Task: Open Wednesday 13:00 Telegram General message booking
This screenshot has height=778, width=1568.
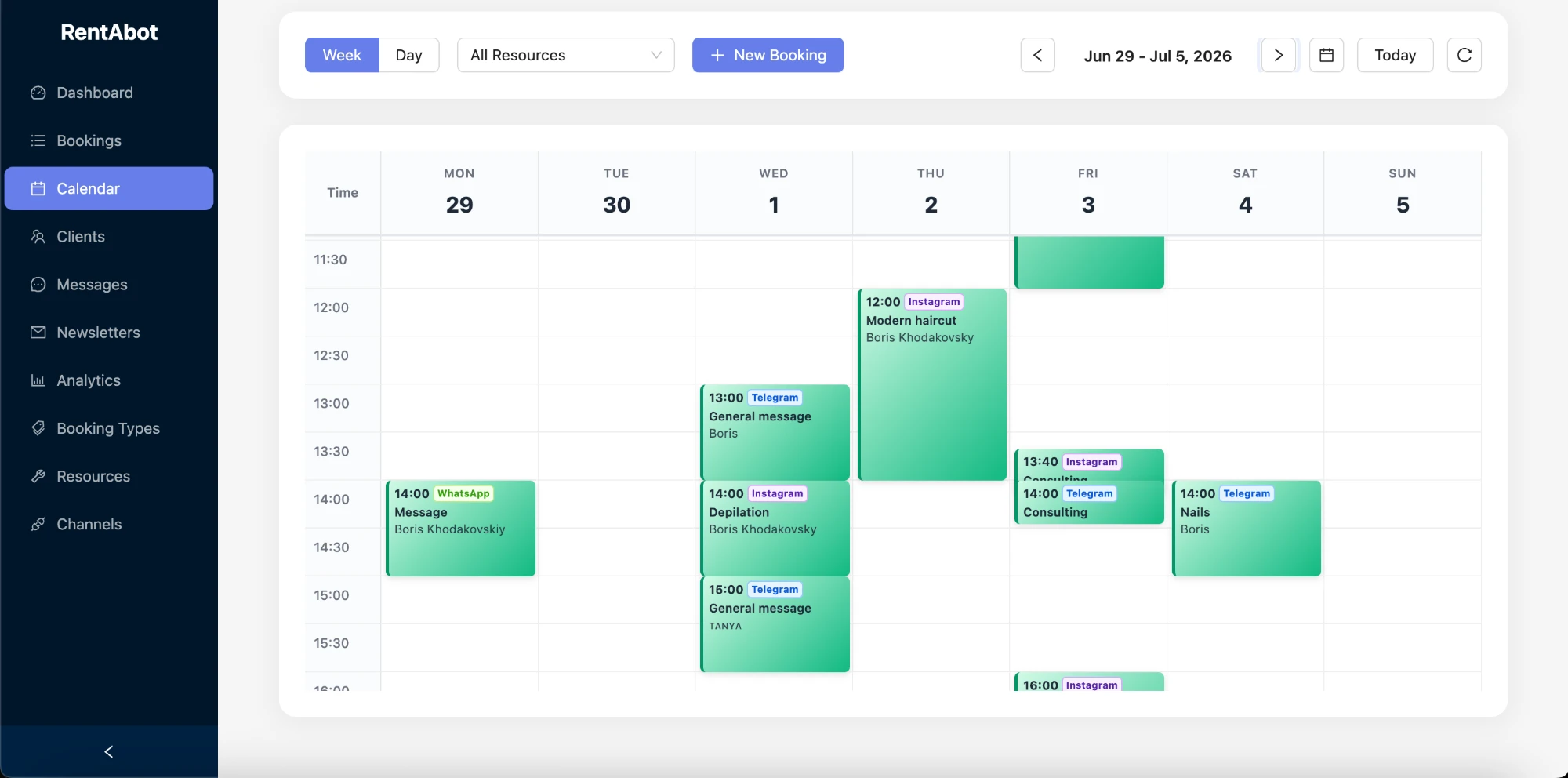Action: (775, 432)
